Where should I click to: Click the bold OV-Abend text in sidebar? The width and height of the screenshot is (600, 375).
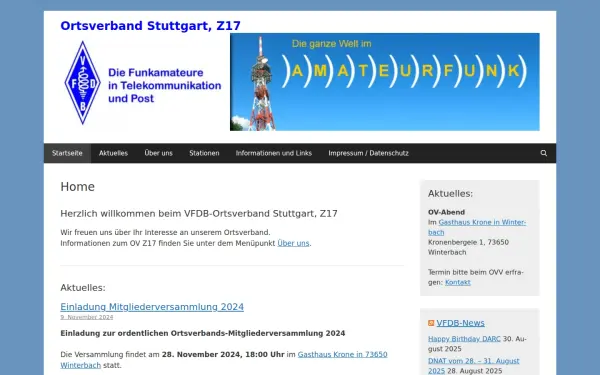pyautogui.click(x=446, y=212)
